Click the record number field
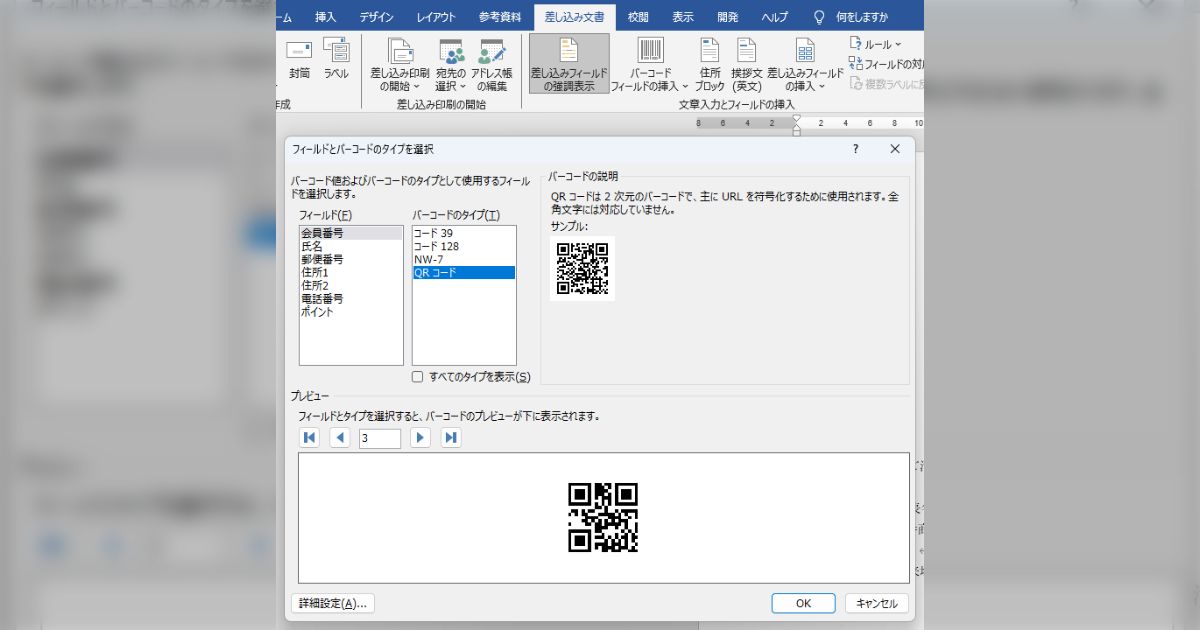 pos(380,438)
